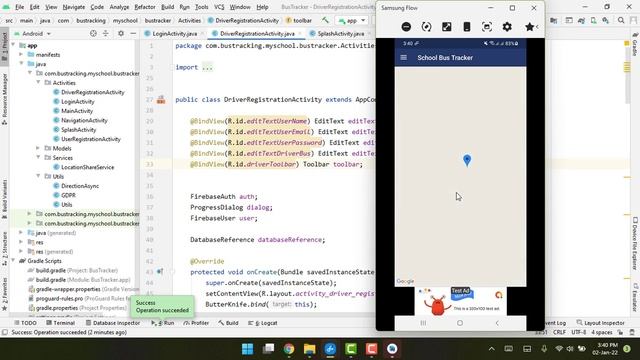This screenshot has width=640, height=360.
Task: Click Samsung Flow phone screen icon
Action: 467,27
